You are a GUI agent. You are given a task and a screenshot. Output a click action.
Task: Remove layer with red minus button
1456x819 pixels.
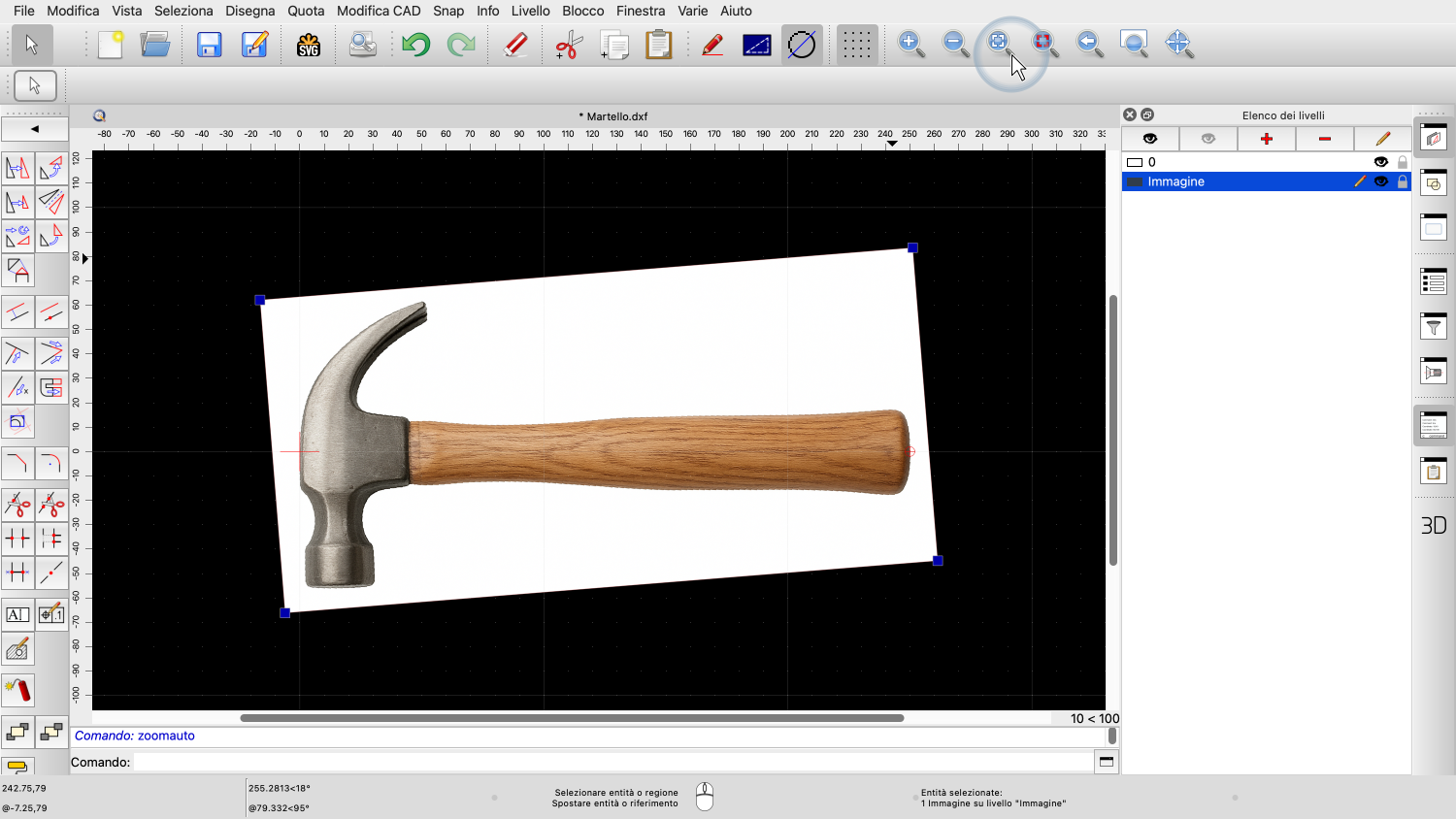pyautogui.click(x=1324, y=139)
